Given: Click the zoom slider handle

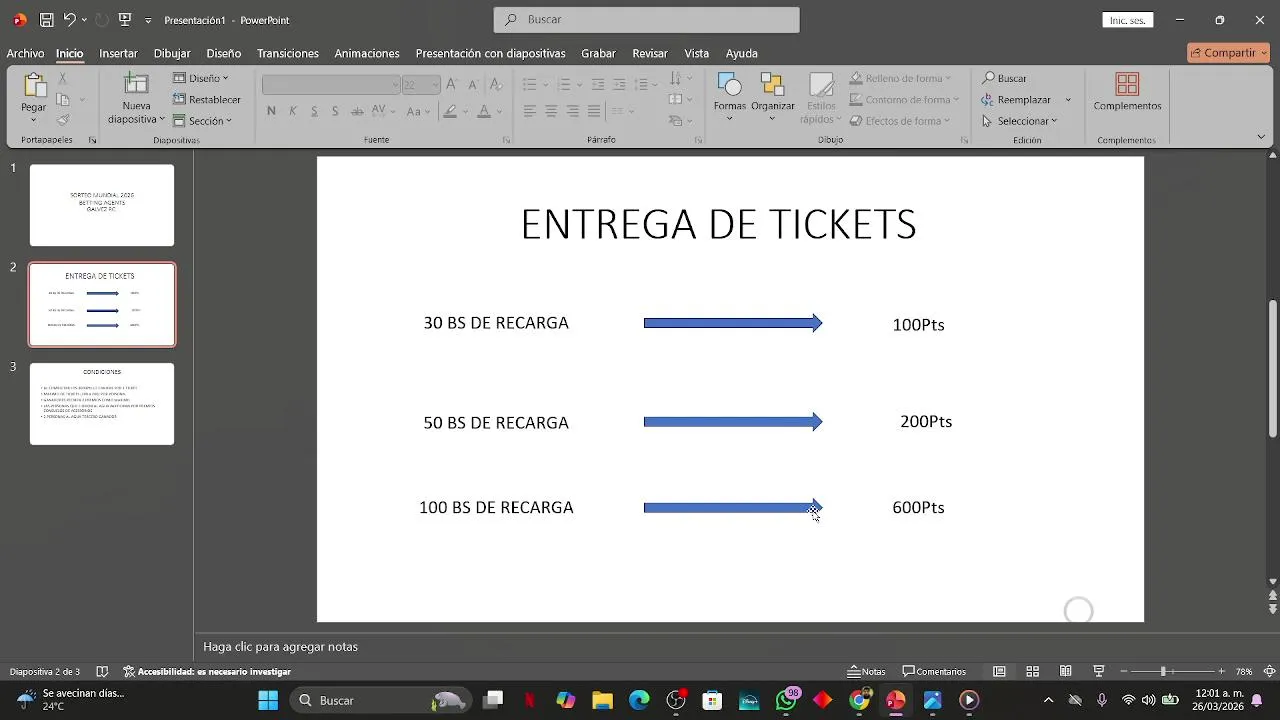Looking at the screenshot, I should [x=1162, y=671].
